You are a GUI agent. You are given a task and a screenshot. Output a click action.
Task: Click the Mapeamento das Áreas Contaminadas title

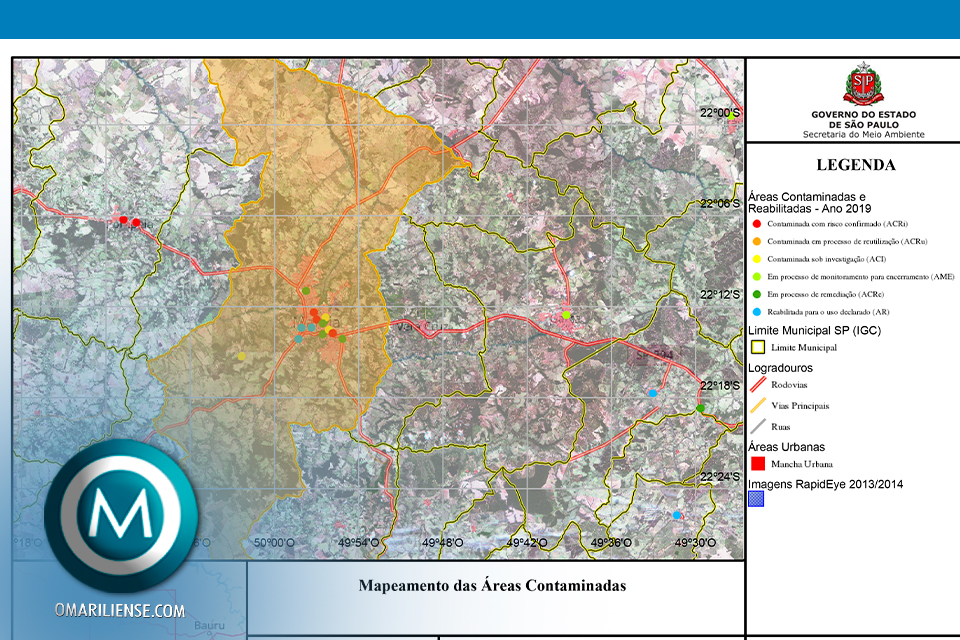point(492,586)
